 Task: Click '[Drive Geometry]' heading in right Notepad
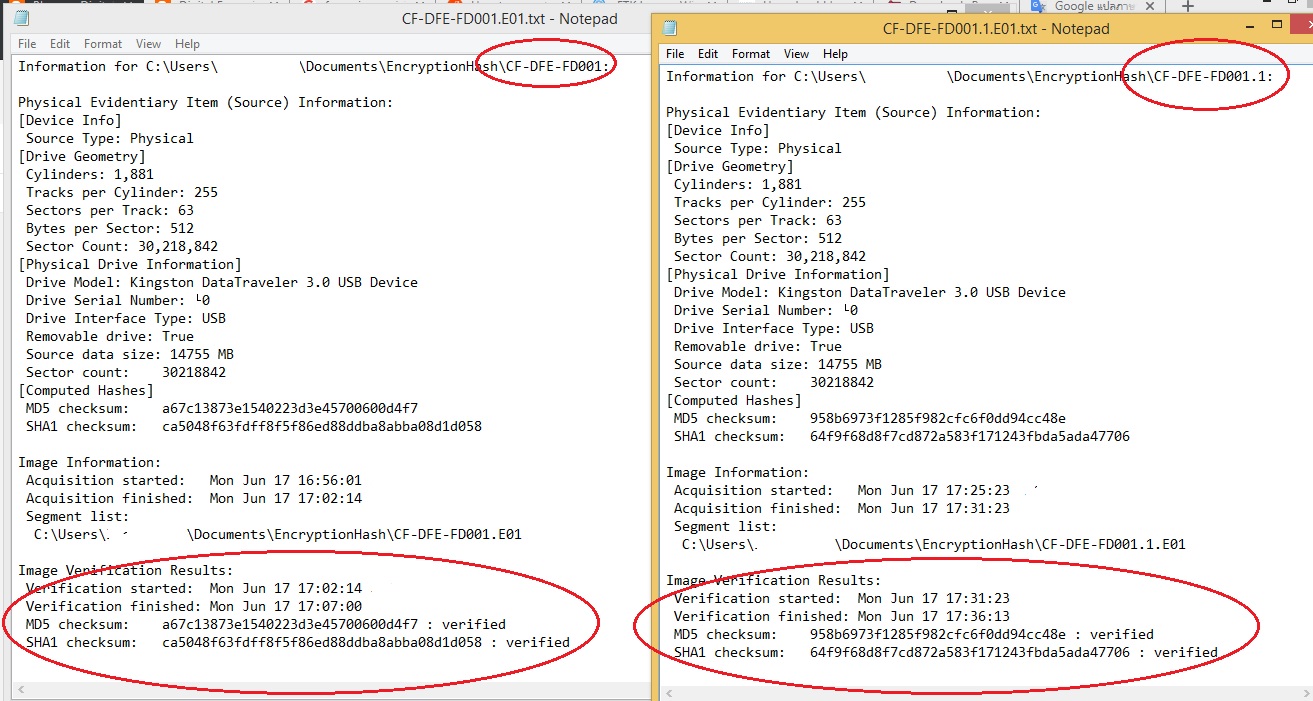pos(730,166)
